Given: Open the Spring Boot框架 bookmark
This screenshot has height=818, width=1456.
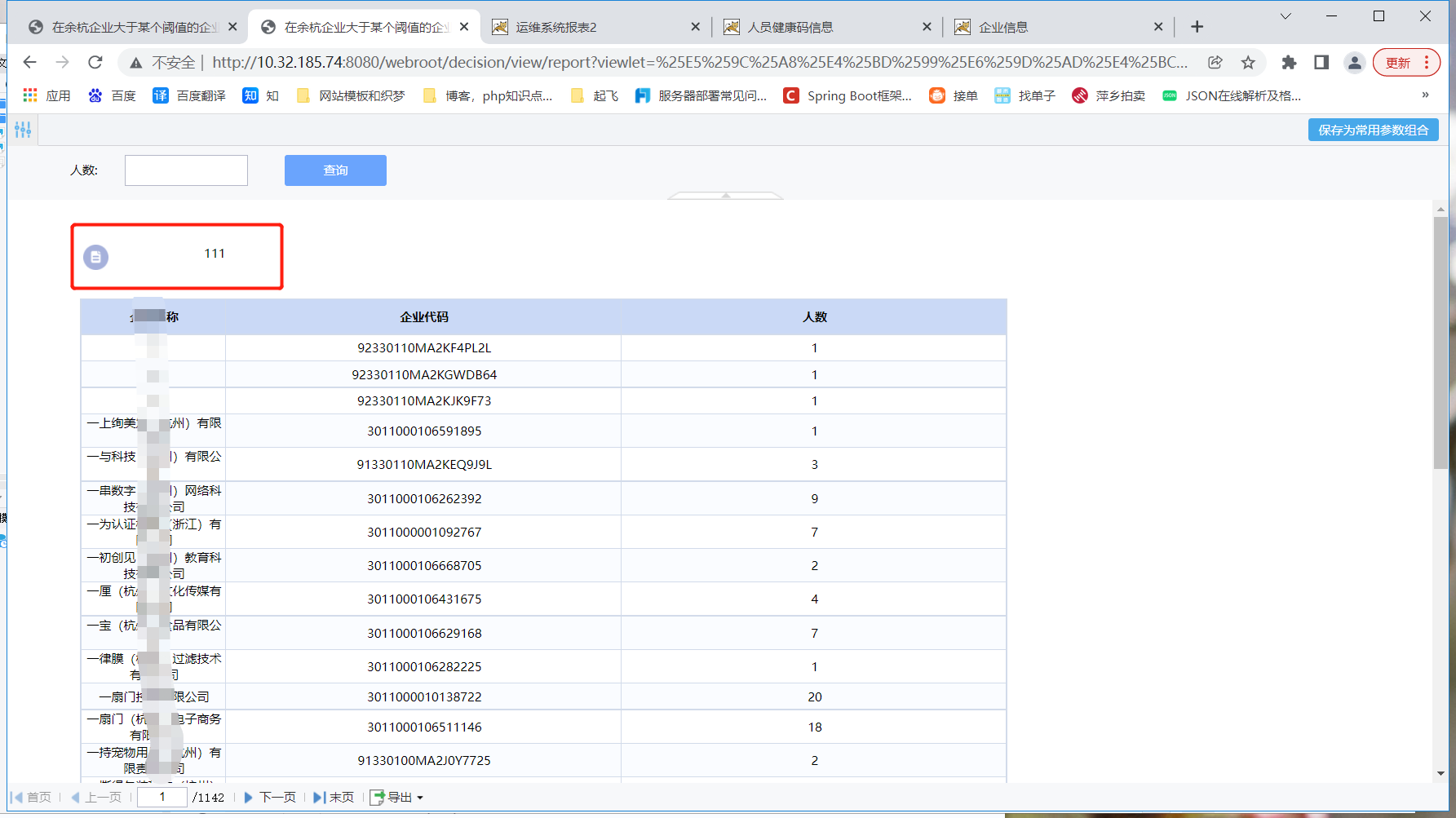Looking at the screenshot, I should pos(847,95).
